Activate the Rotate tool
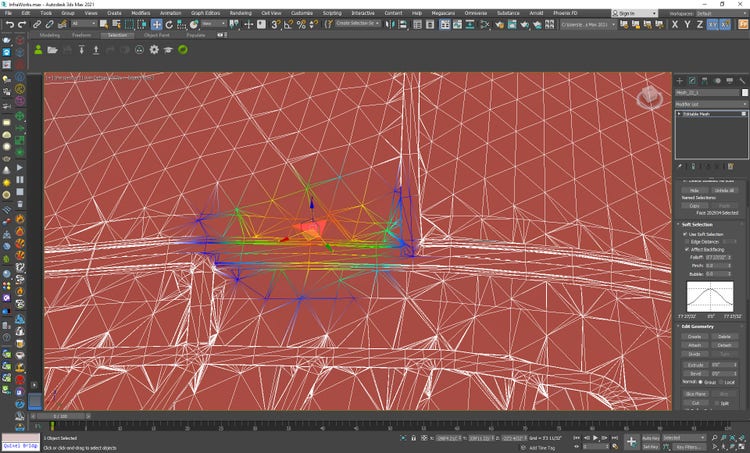750x453 pixels. click(x=168, y=24)
